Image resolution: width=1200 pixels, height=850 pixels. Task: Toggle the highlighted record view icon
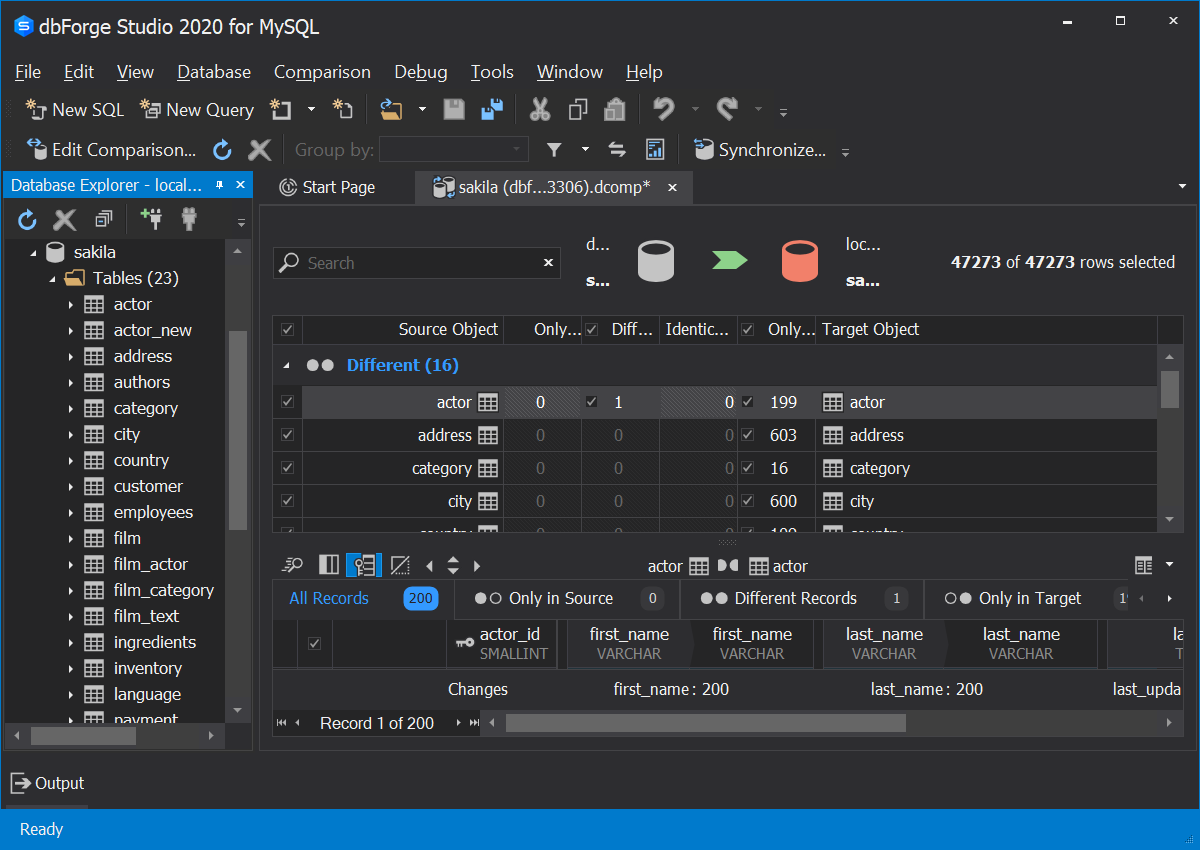(363, 565)
